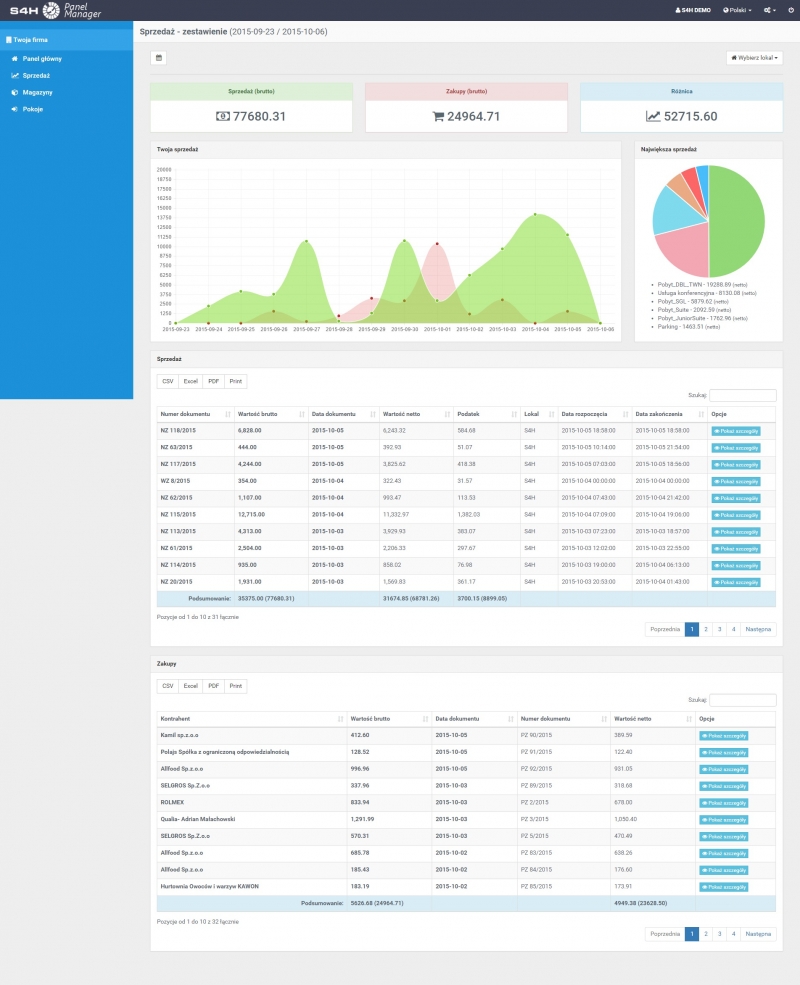The image size is (800, 985).
Task: Sort sales table by Data rozpoczęcia column
Action: point(590,414)
